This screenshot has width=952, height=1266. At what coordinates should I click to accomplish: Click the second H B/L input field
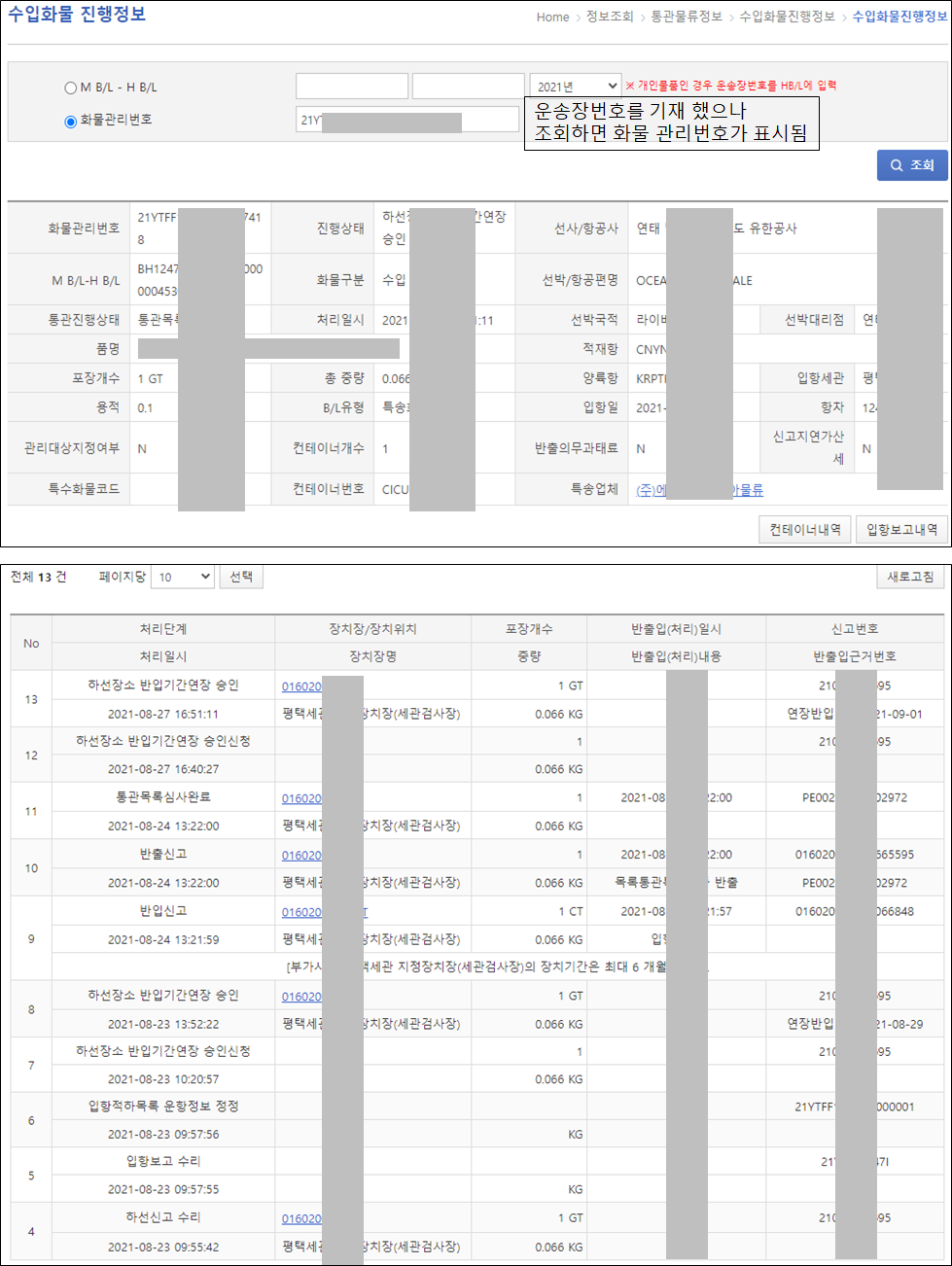coord(469,86)
